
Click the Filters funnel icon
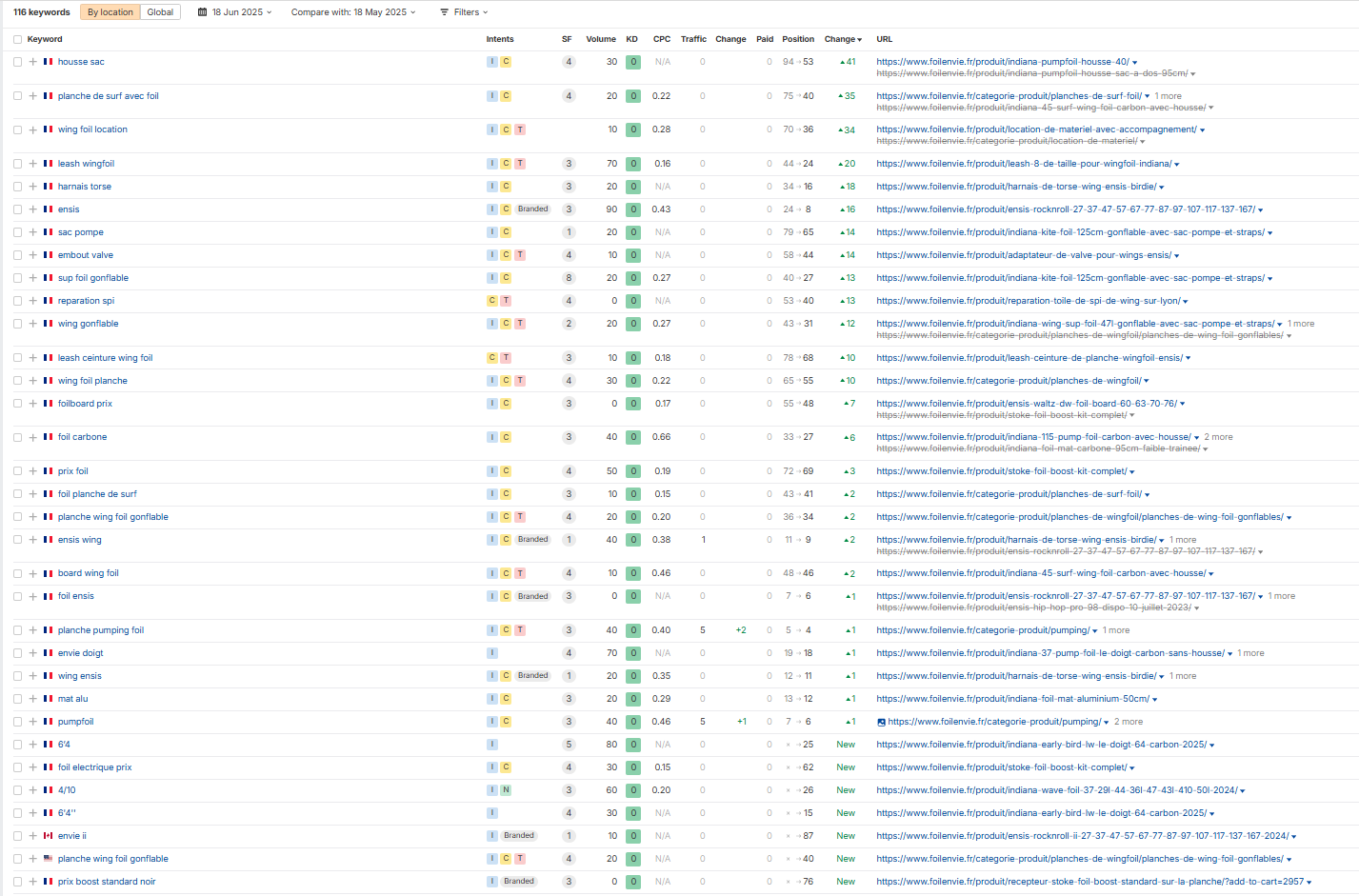444,12
